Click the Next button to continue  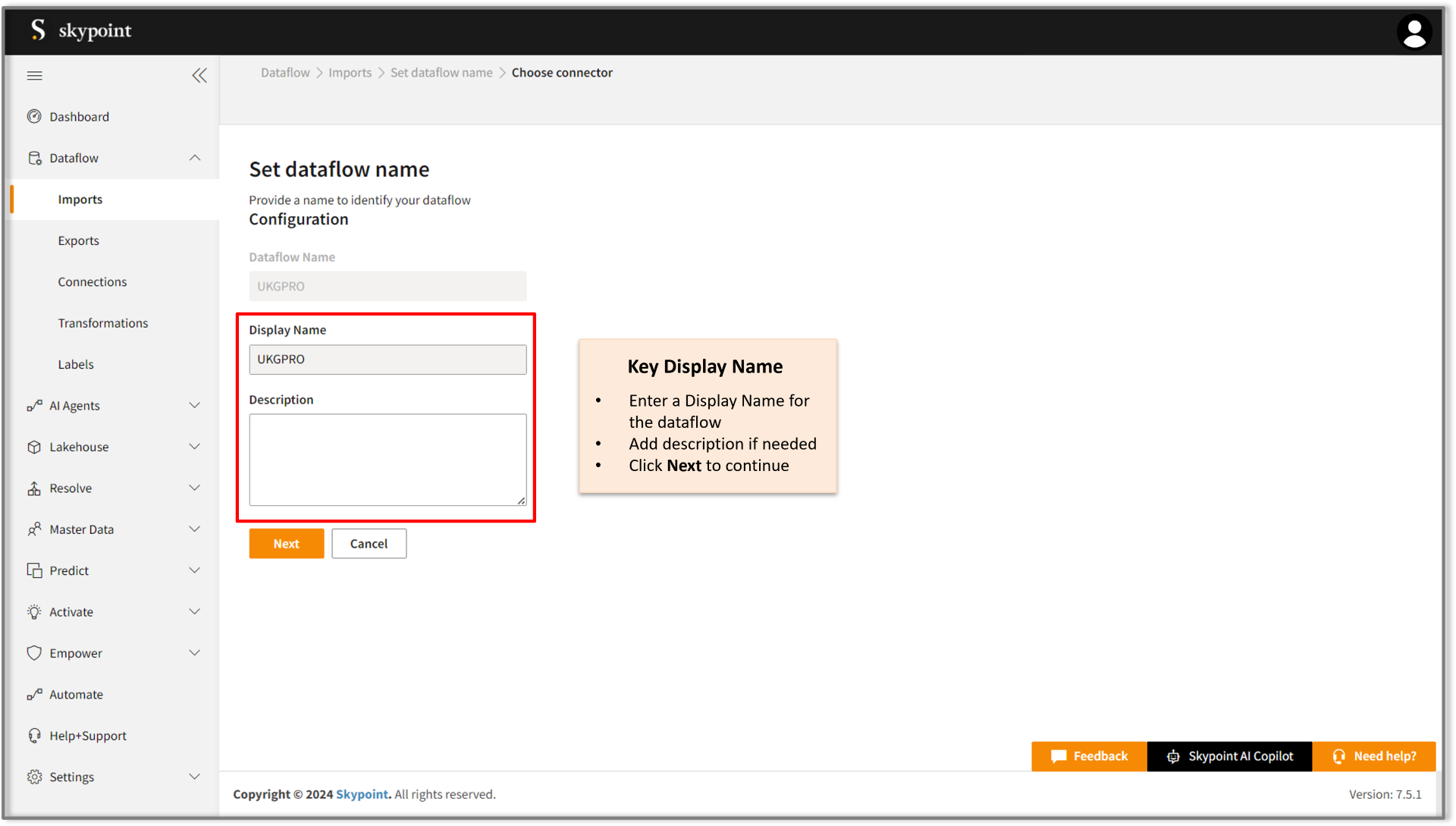pyautogui.click(x=286, y=543)
